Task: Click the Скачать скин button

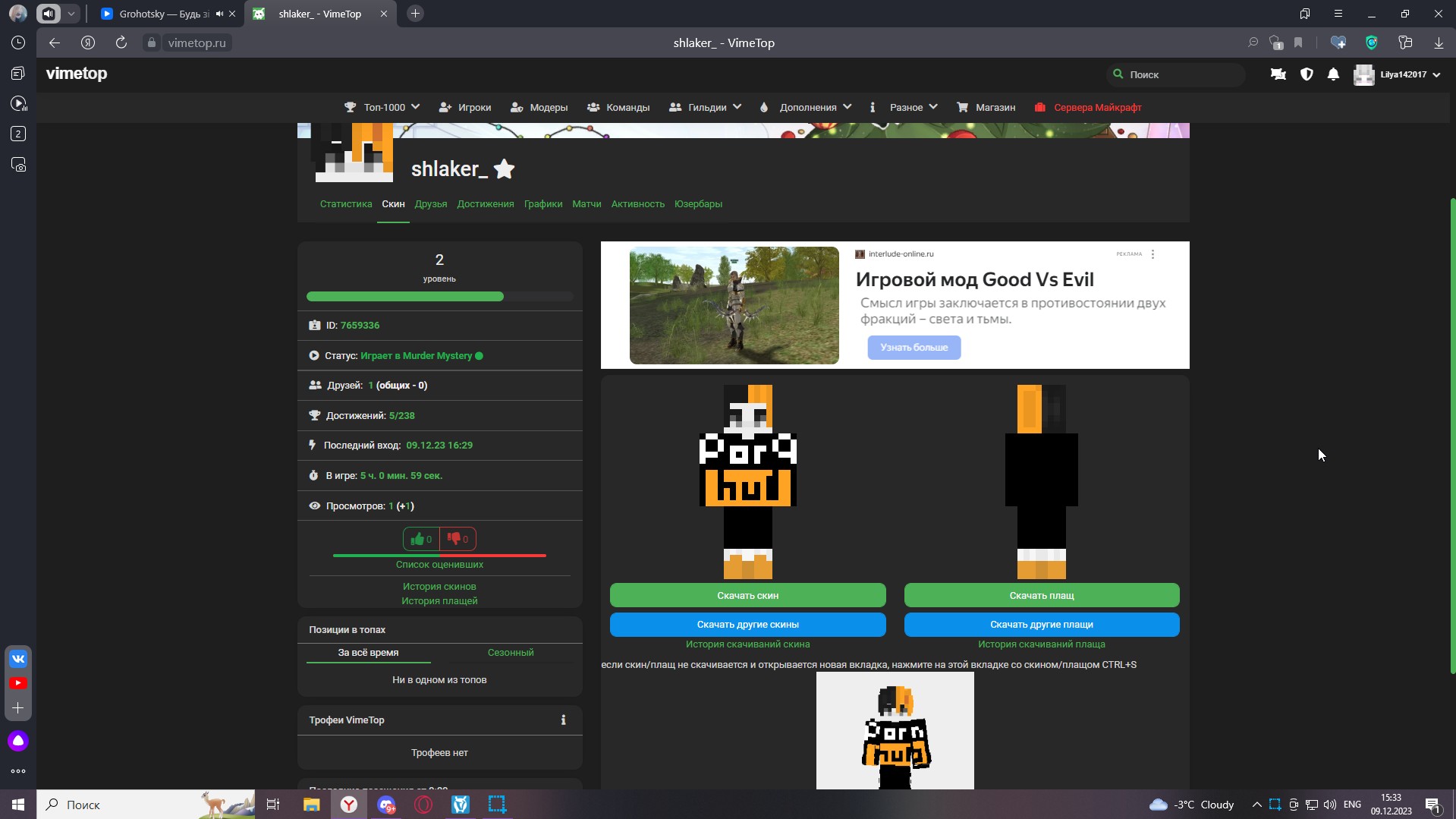Action: coord(747,596)
